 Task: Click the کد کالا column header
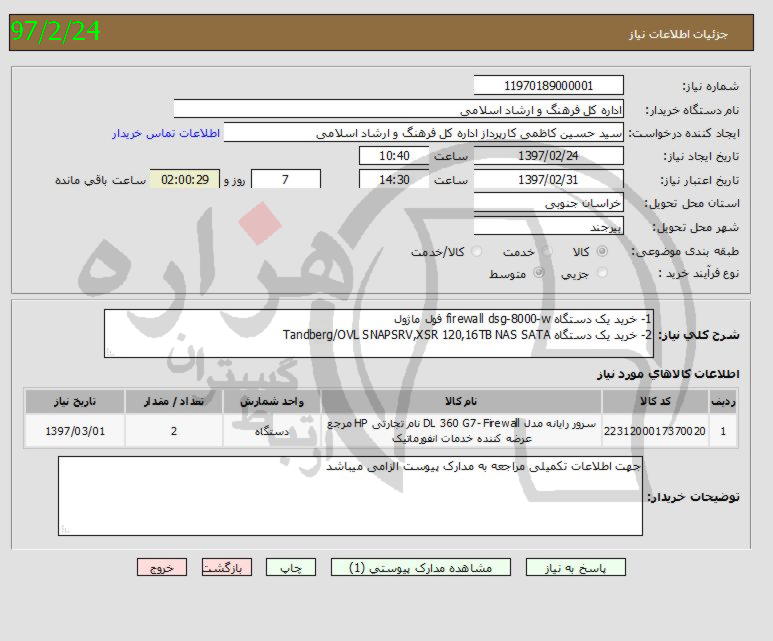point(655,401)
